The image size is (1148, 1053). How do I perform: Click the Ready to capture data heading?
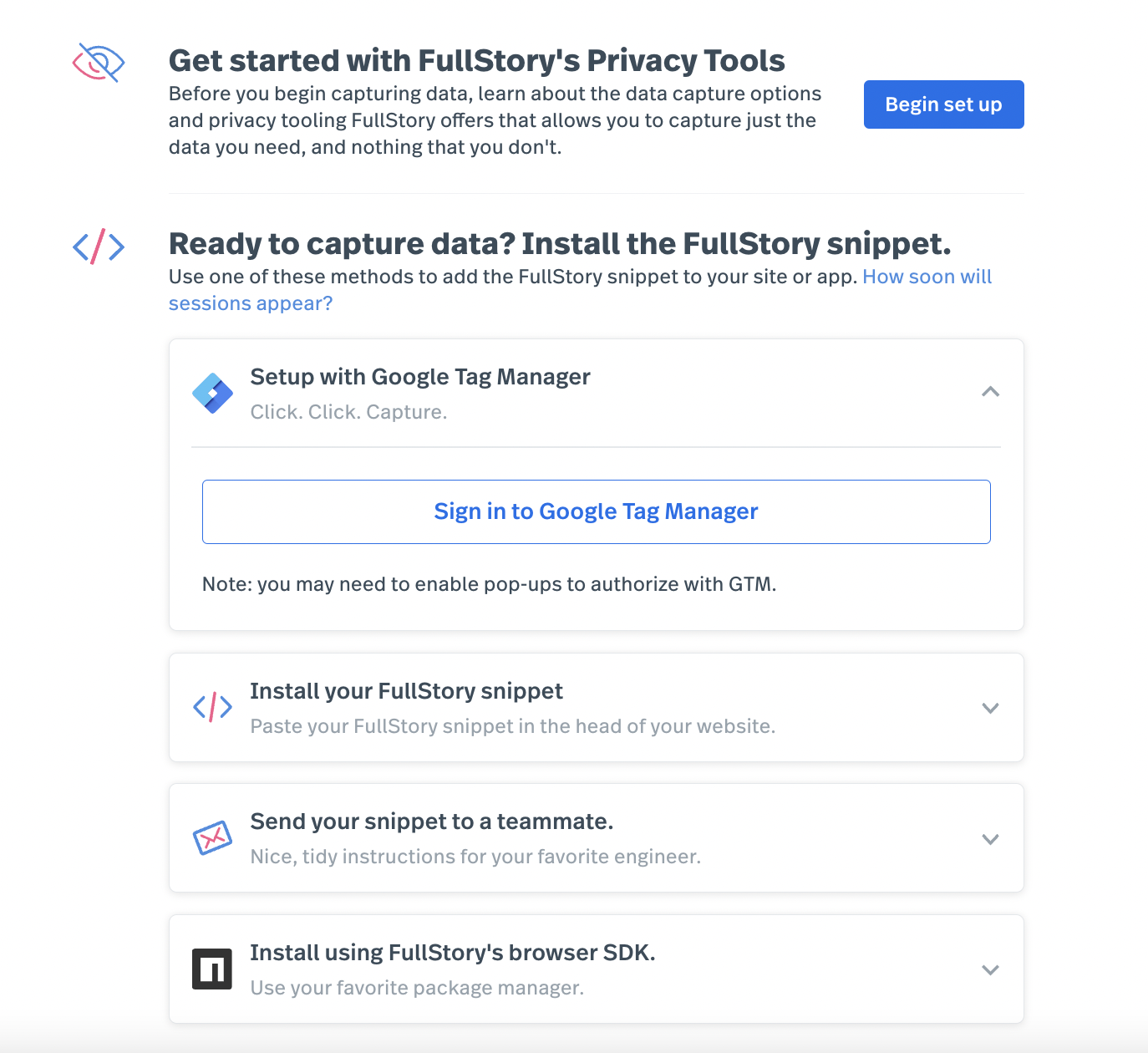pyautogui.click(x=560, y=244)
